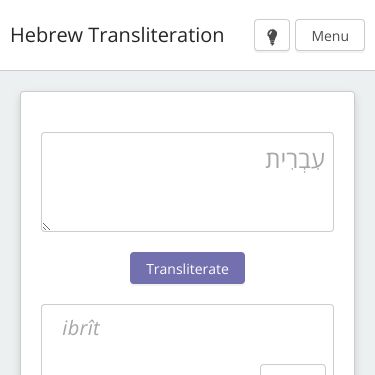
Task: Click the lightbulb tips icon
Action: click(x=272, y=35)
